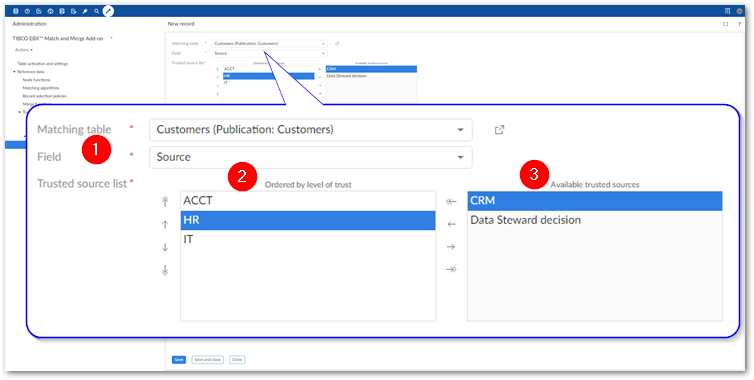Image resolution: width=754 pixels, height=380 pixels.
Task: Move selected source to top with double up arrow
Action: pos(165,202)
